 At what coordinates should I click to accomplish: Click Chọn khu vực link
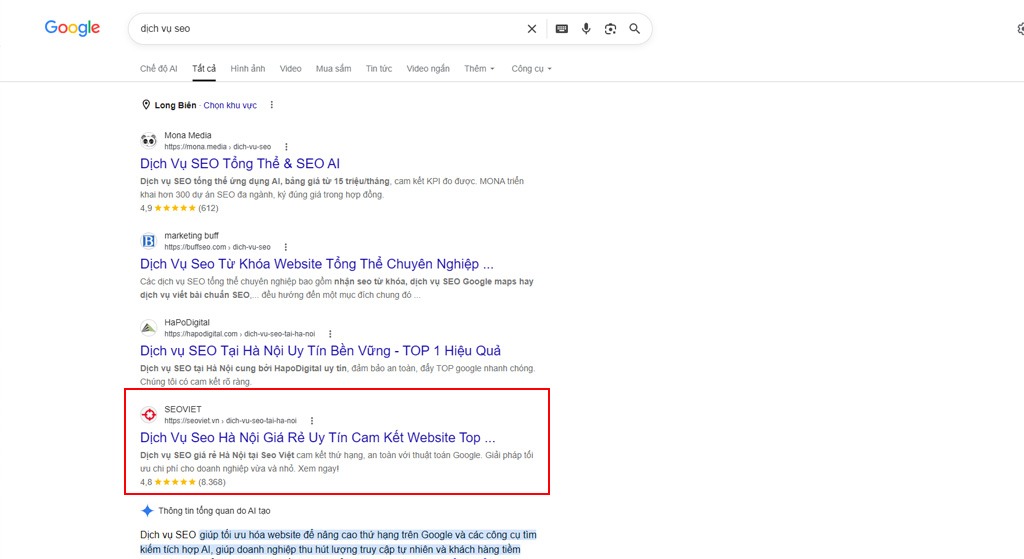coord(230,105)
